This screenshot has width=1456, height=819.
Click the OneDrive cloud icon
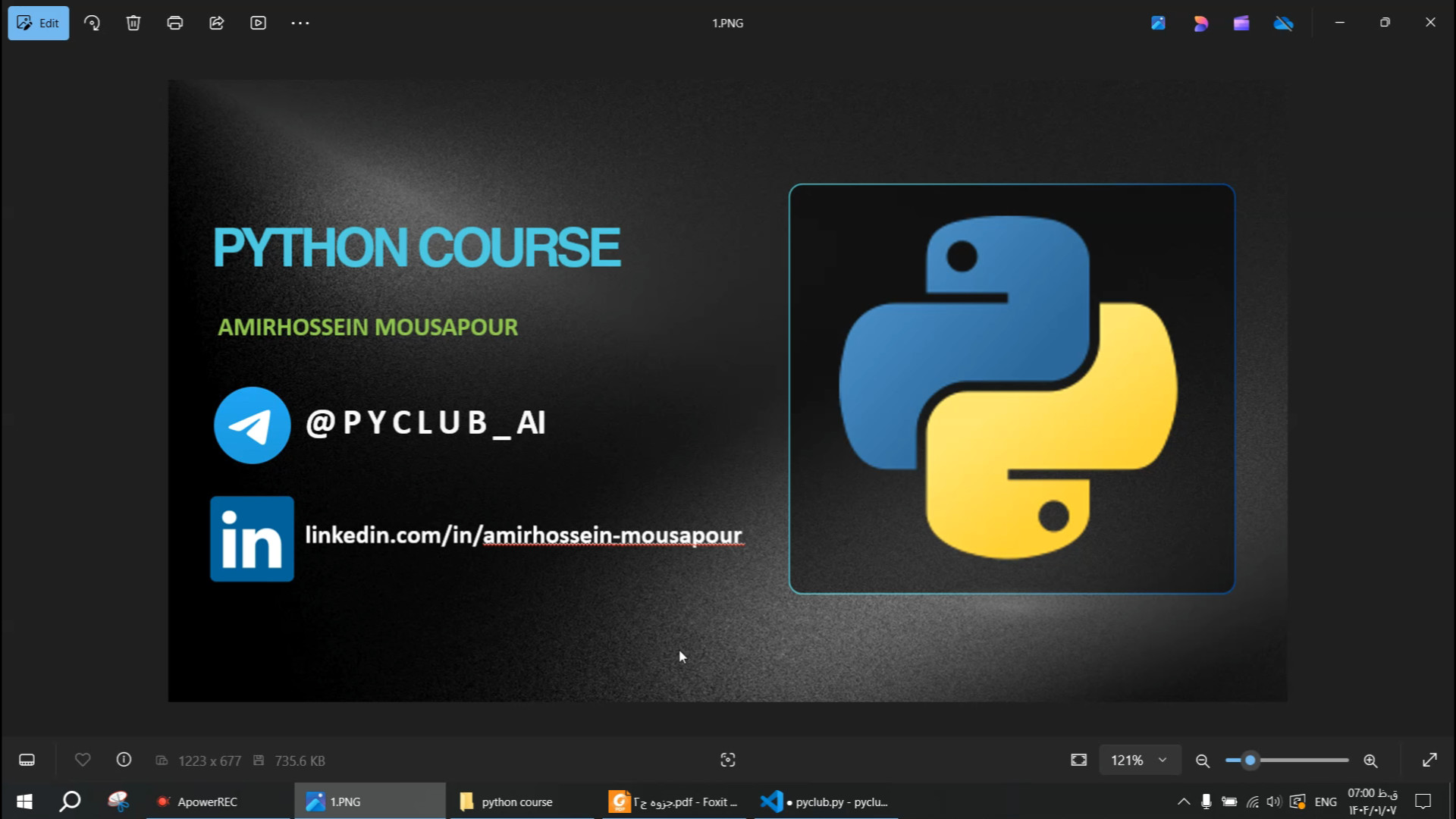point(1283,23)
